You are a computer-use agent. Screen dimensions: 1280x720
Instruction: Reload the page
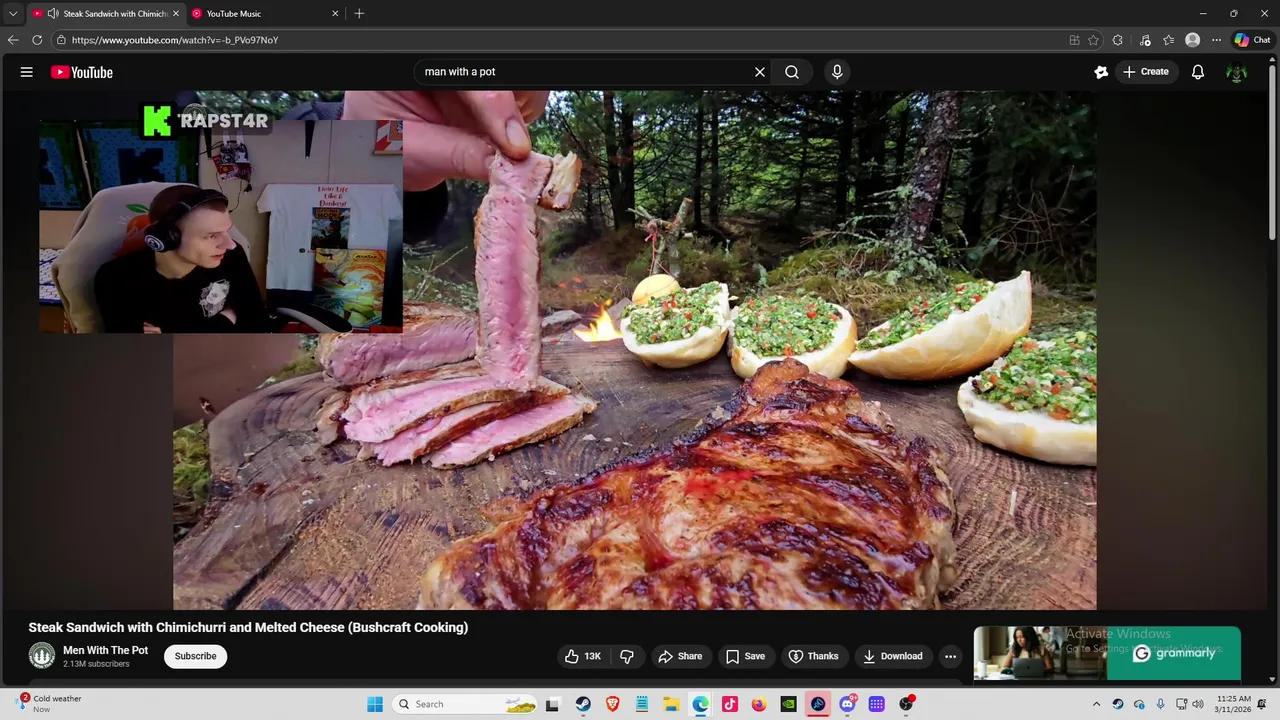click(37, 40)
